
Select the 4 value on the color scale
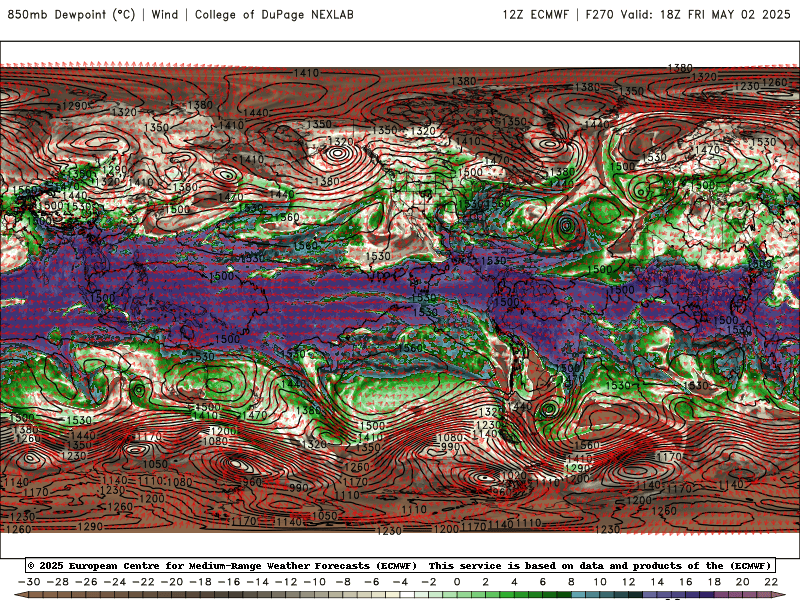[x=514, y=582]
